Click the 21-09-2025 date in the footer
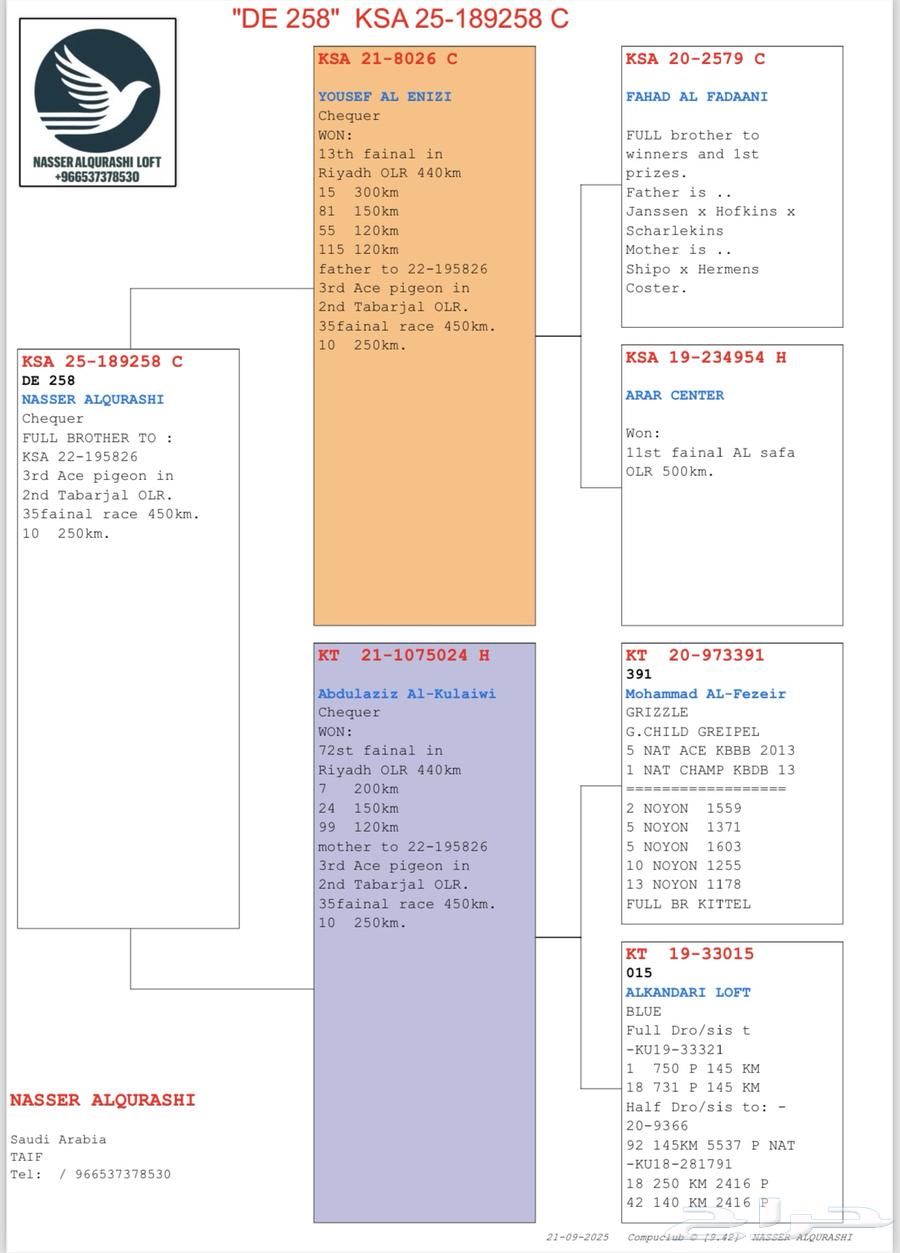 pyautogui.click(x=577, y=1238)
